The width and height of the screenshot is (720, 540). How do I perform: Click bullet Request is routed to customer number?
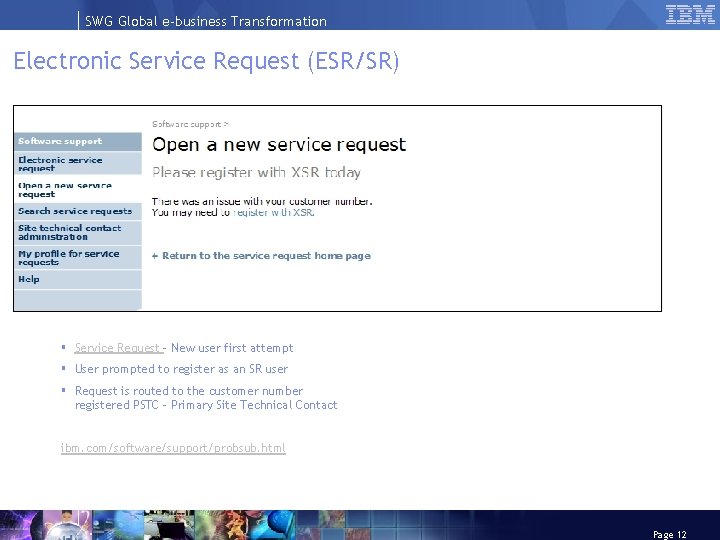pos(206,398)
